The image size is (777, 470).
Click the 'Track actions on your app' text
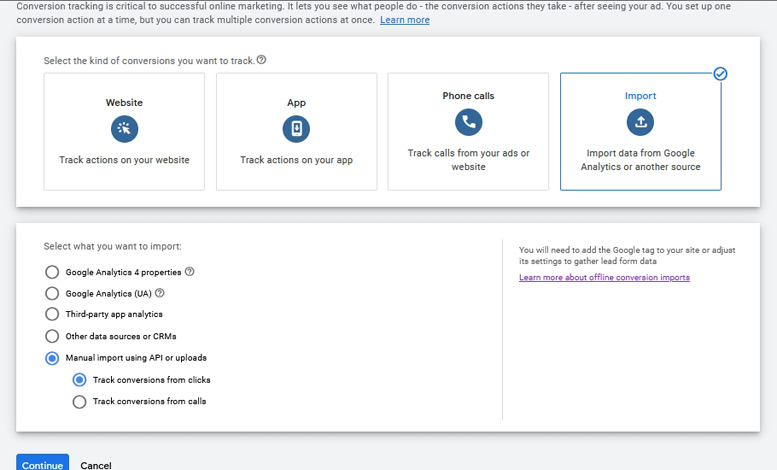coord(296,160)
